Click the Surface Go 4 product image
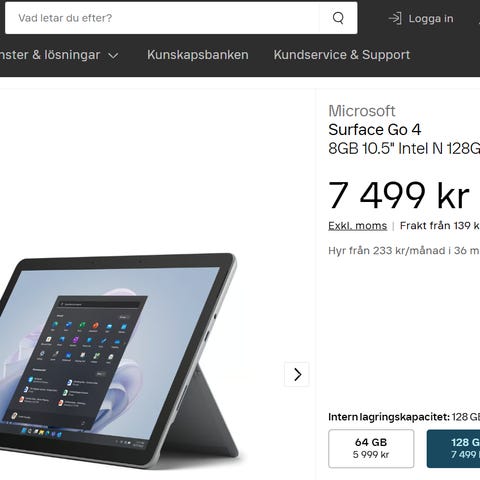The width and height of the screenshot is (480, 480). click(119, 360)
